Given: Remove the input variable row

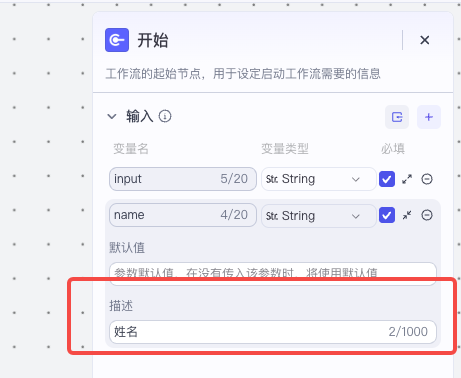Looking at the screenshot, I should 427,179.
